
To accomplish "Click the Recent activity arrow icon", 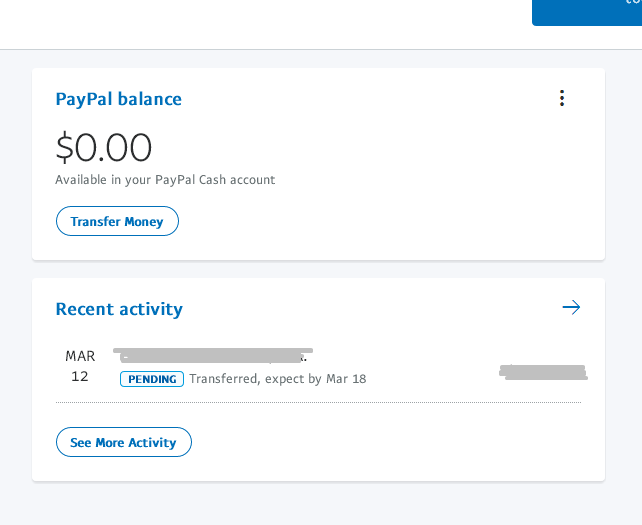I will tap(571, 307).
